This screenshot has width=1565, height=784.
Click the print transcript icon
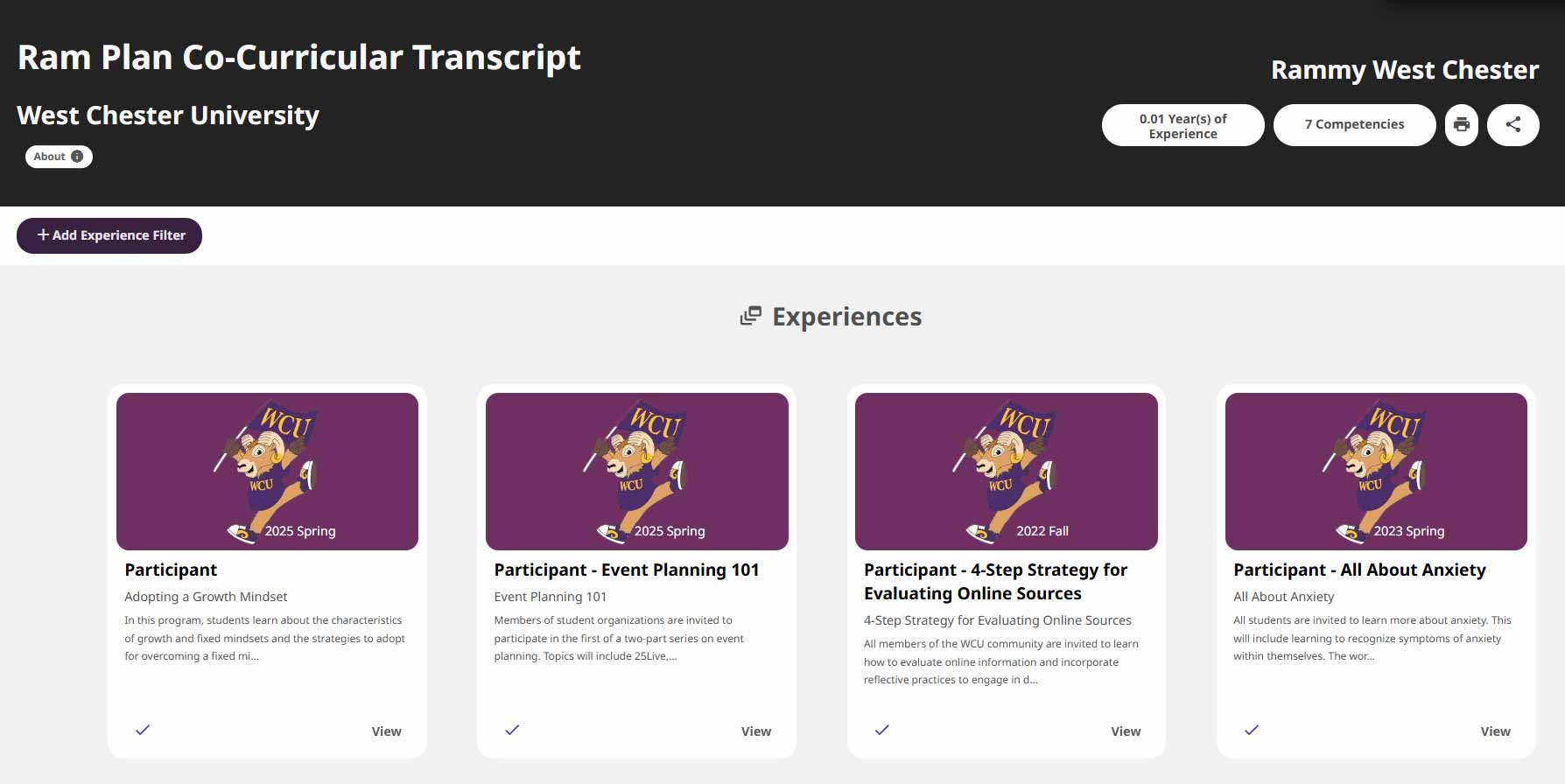[x=1461, y=125]
